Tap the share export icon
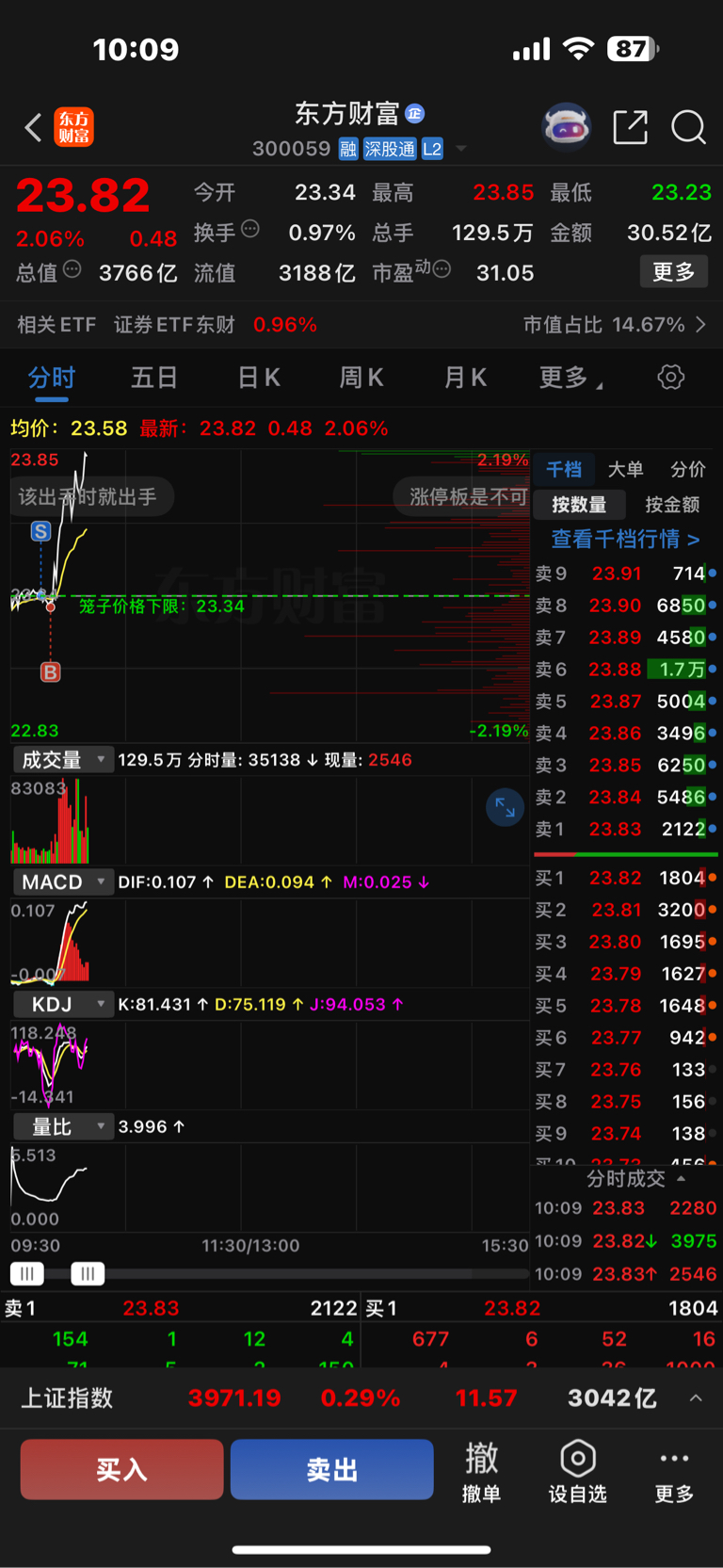Viewport: 723px width, 1568px height. [630, 126]
